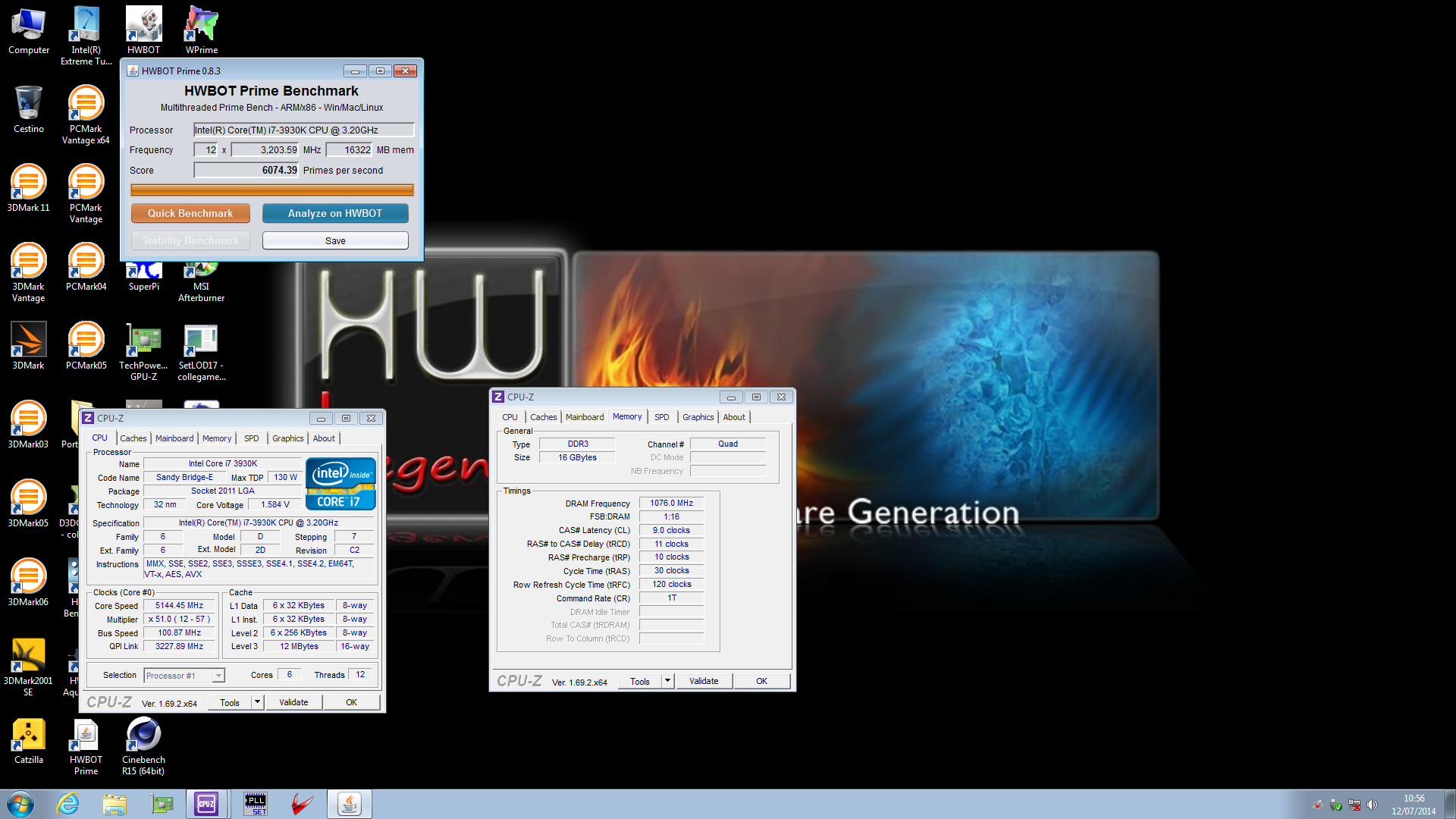Open Memory tab in left CPU-Z window
Screen dimensions: 1456x819
point(217,438)
